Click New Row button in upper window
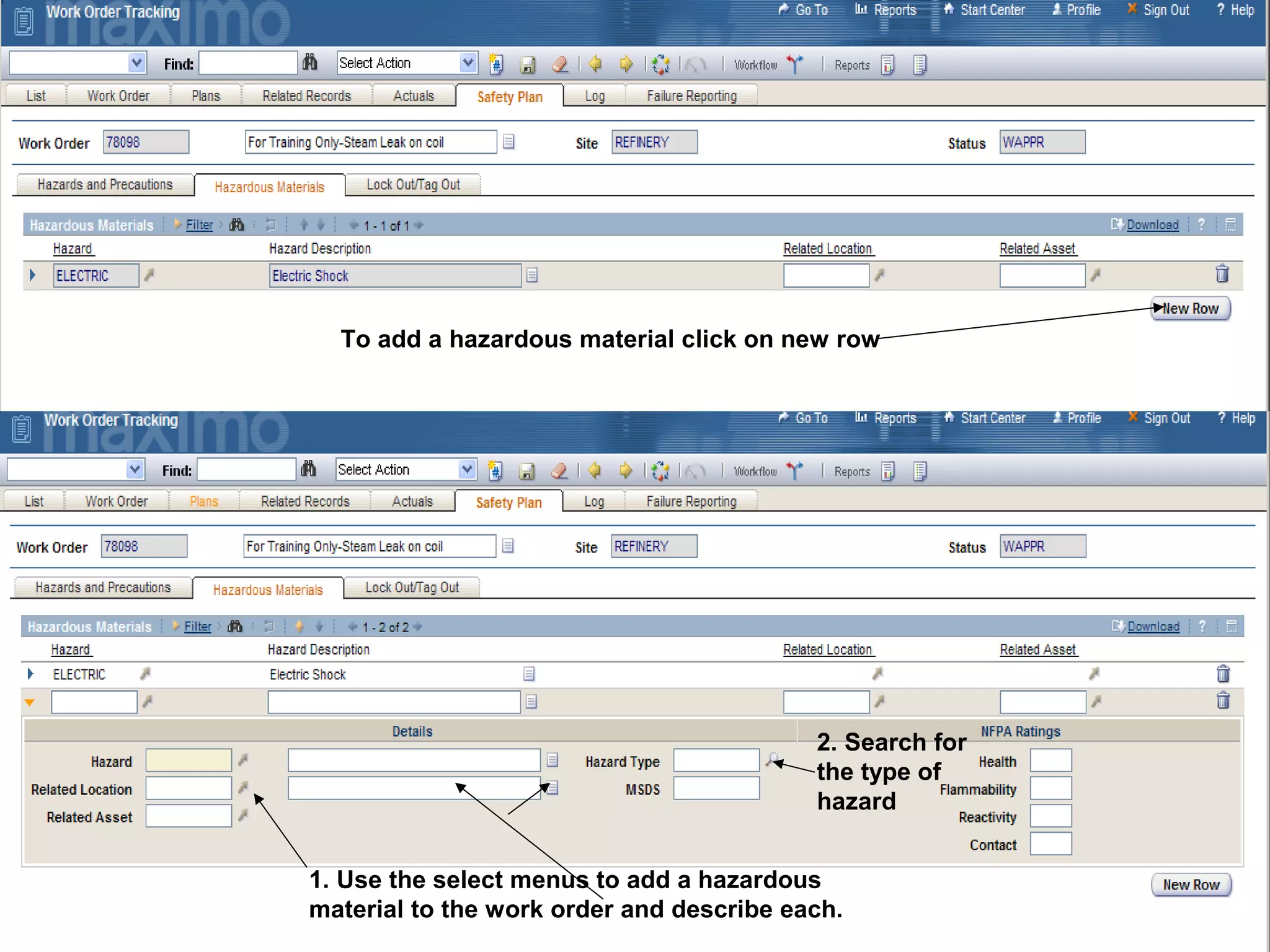This screenshot has height=952, width=1270. pos(1190,308)
